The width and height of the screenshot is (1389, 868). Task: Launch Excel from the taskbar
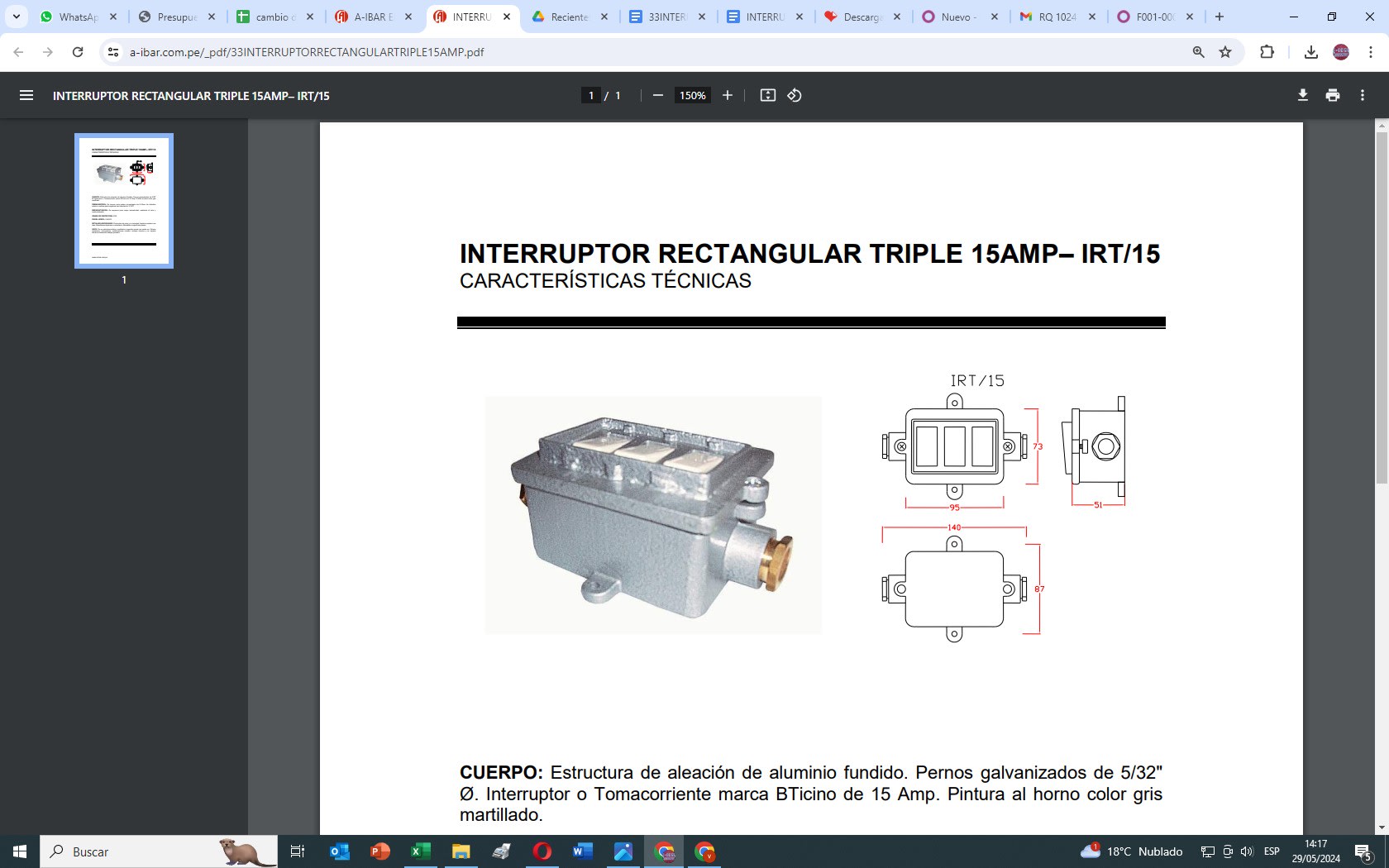coord(420,851)
